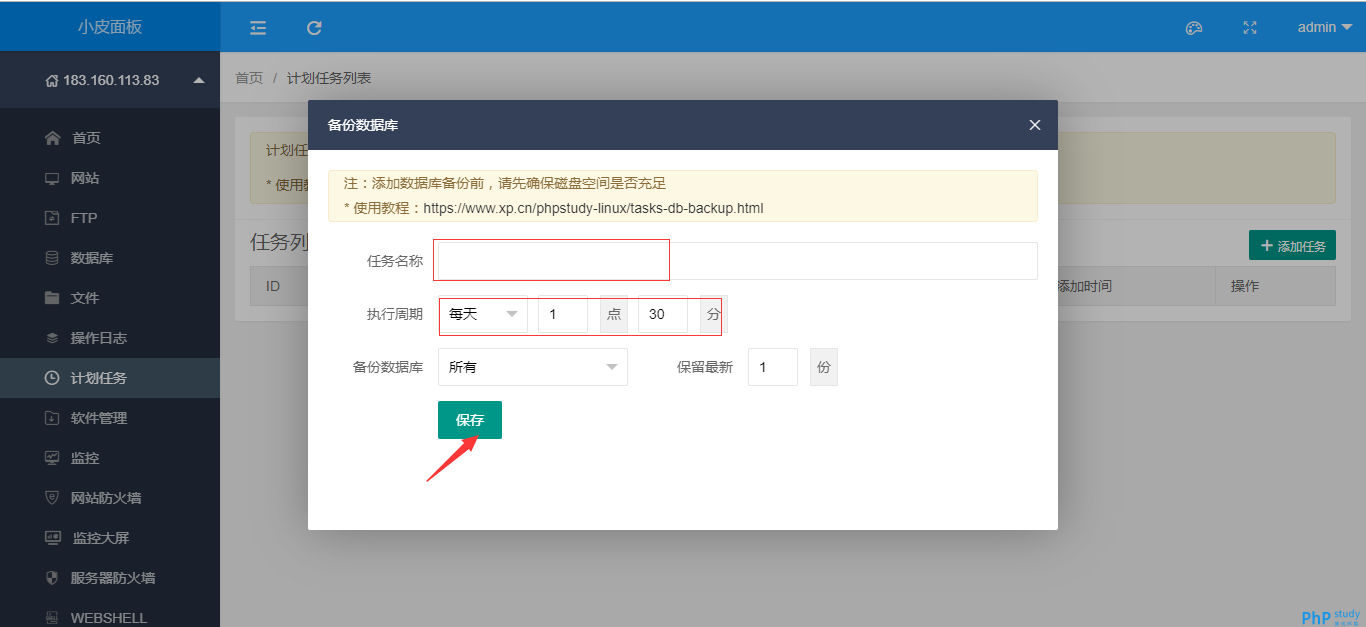Viewport: 1366px width, 627px height.
Task: Click the 任务名称 text input field
Action: coord(738,261)
